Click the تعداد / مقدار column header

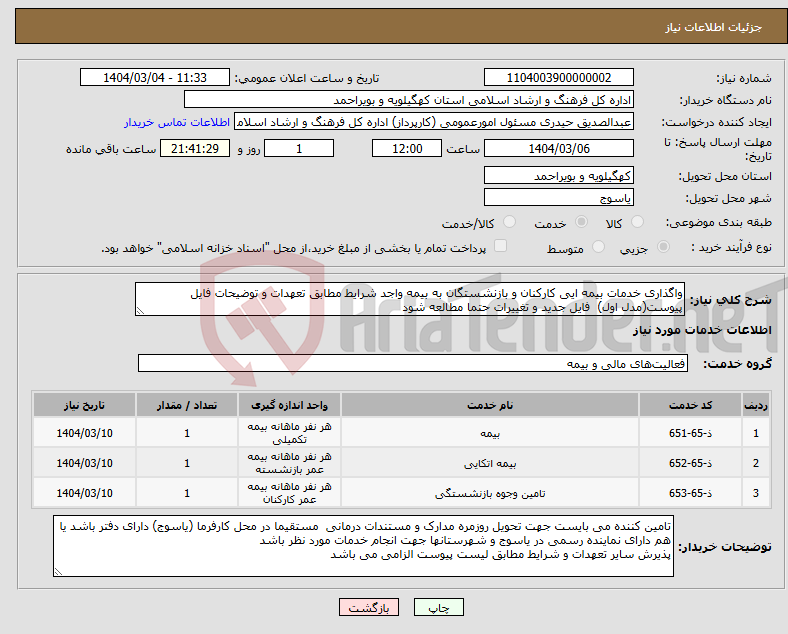click(187, 405)
